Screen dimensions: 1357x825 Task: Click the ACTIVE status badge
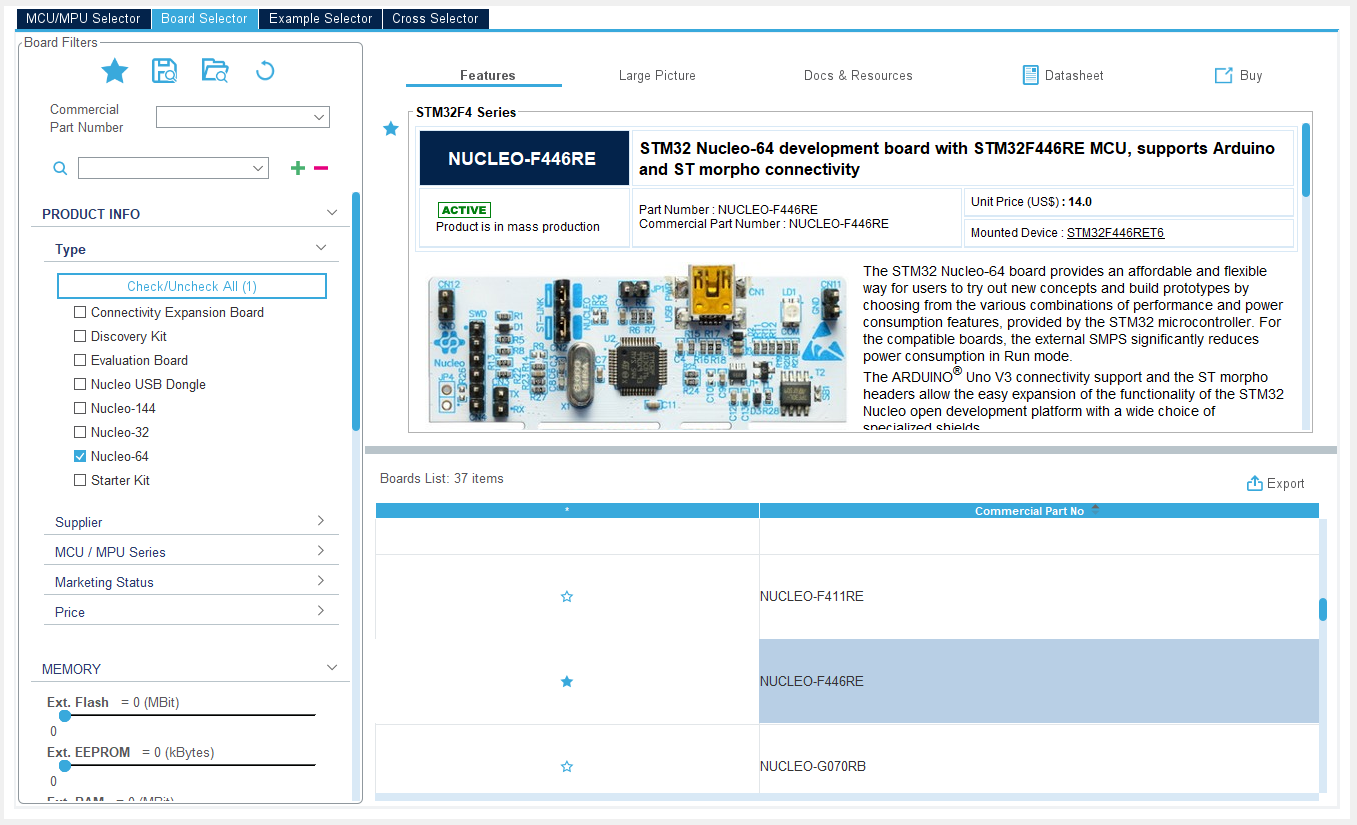[464, 210]
